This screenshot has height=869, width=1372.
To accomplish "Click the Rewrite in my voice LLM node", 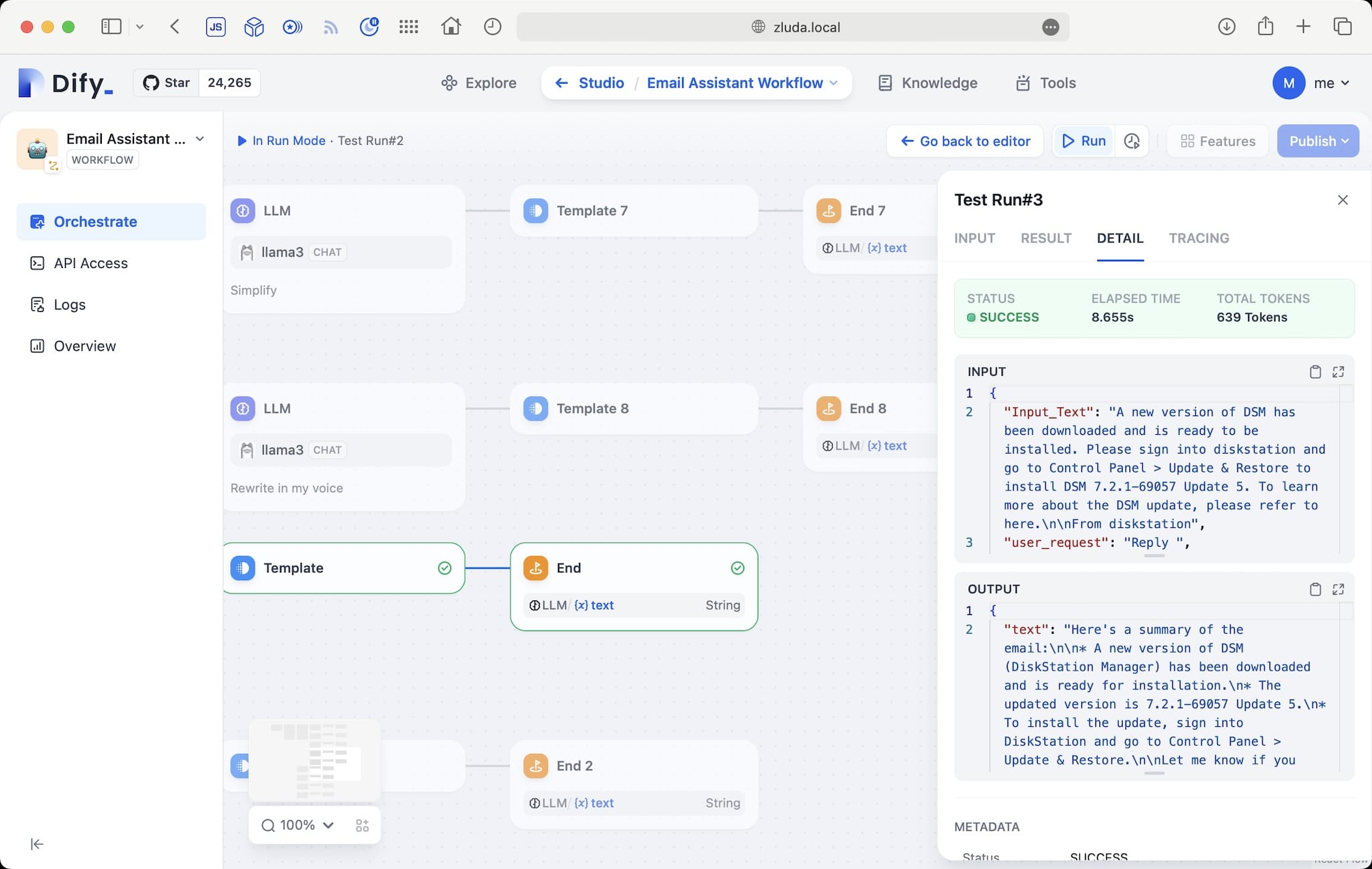I will tap(344, 447).
